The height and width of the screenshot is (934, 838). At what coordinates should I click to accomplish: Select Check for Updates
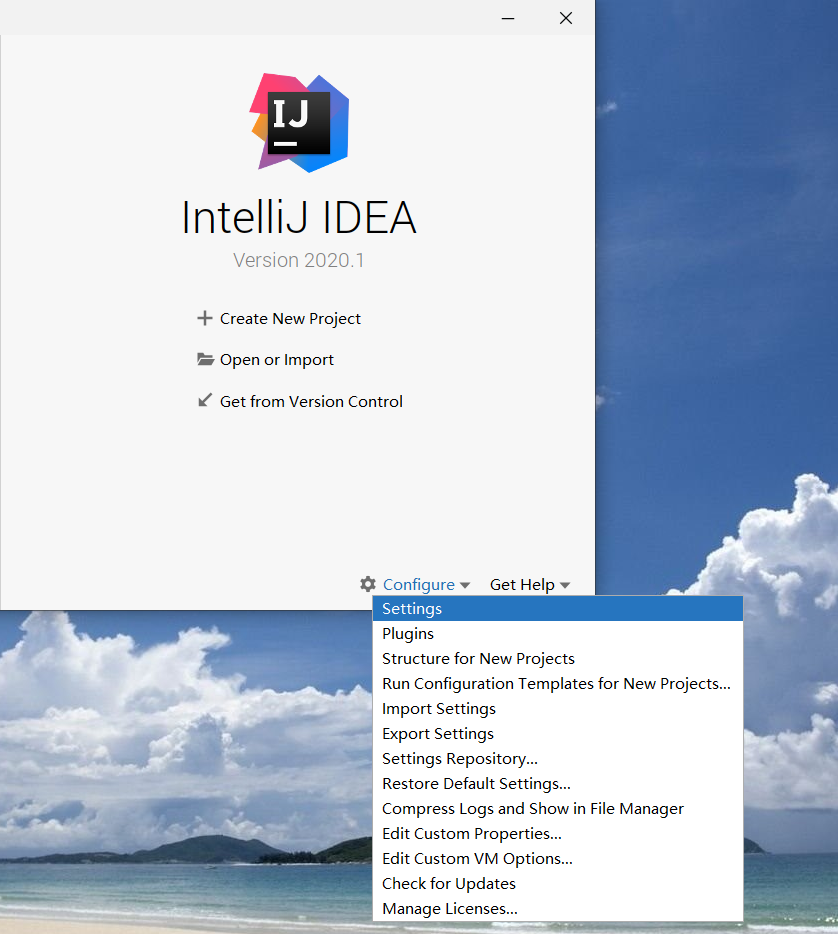[557, 884]
